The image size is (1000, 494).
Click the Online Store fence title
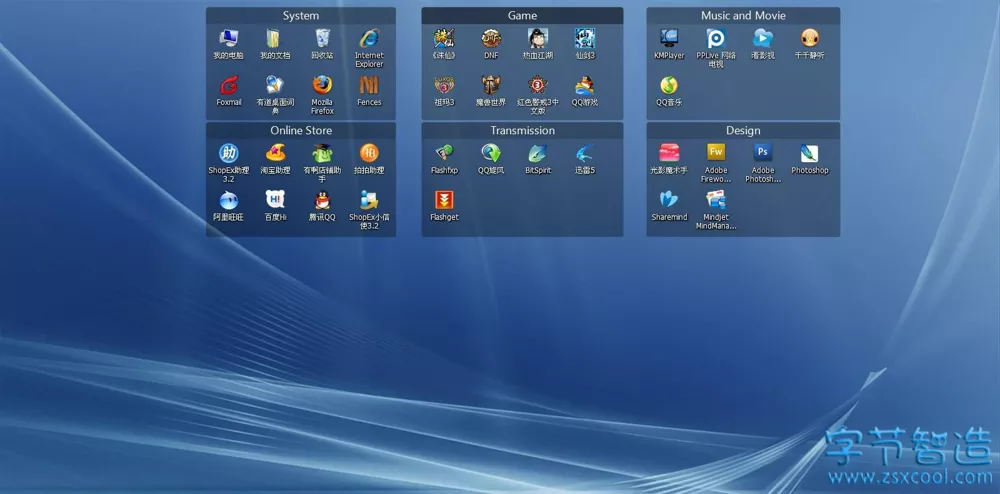[x=300, y=130]
